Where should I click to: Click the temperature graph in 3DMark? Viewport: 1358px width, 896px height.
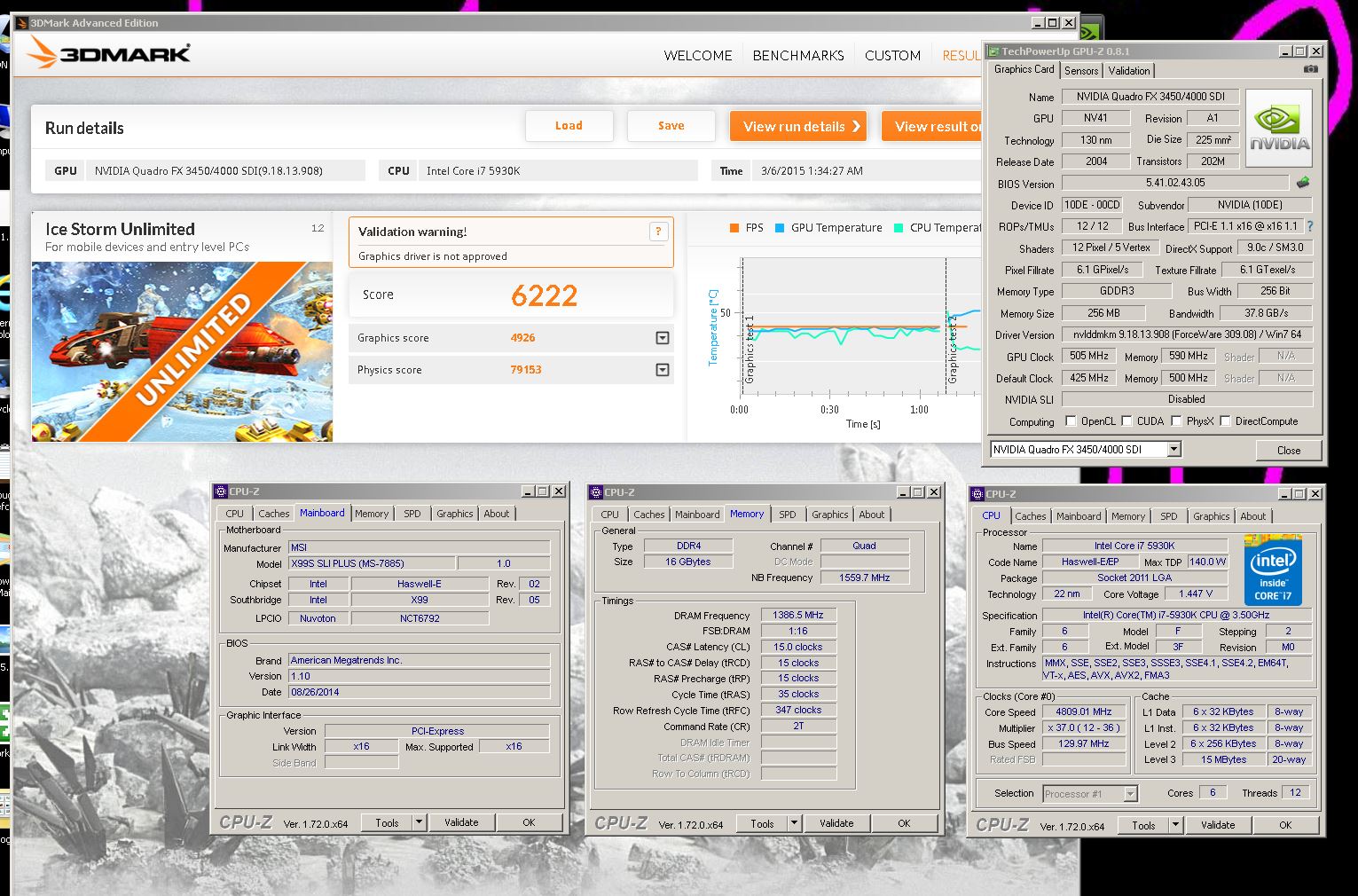860,326
